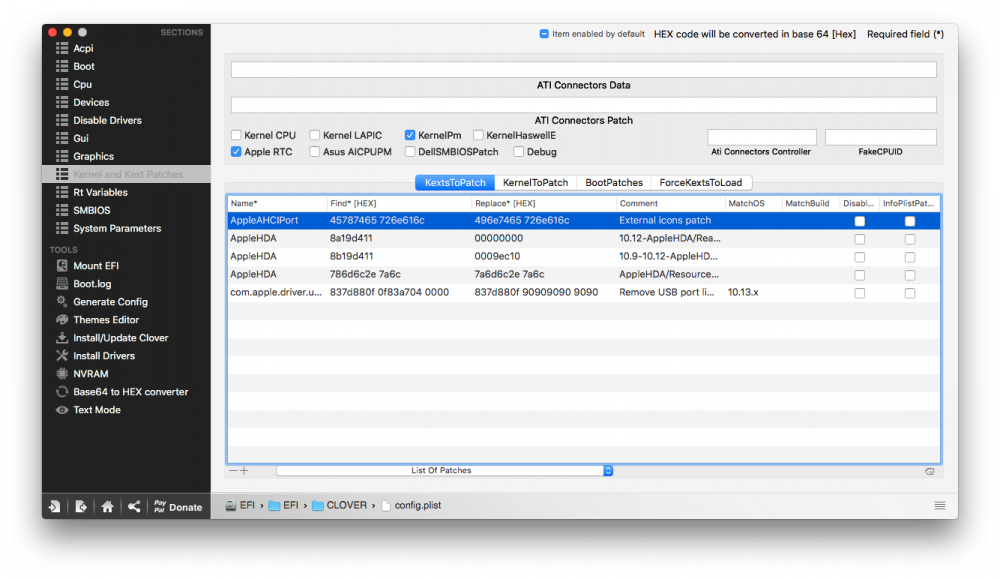Enable the Kernel CPU checkbox

click(236, 135)
